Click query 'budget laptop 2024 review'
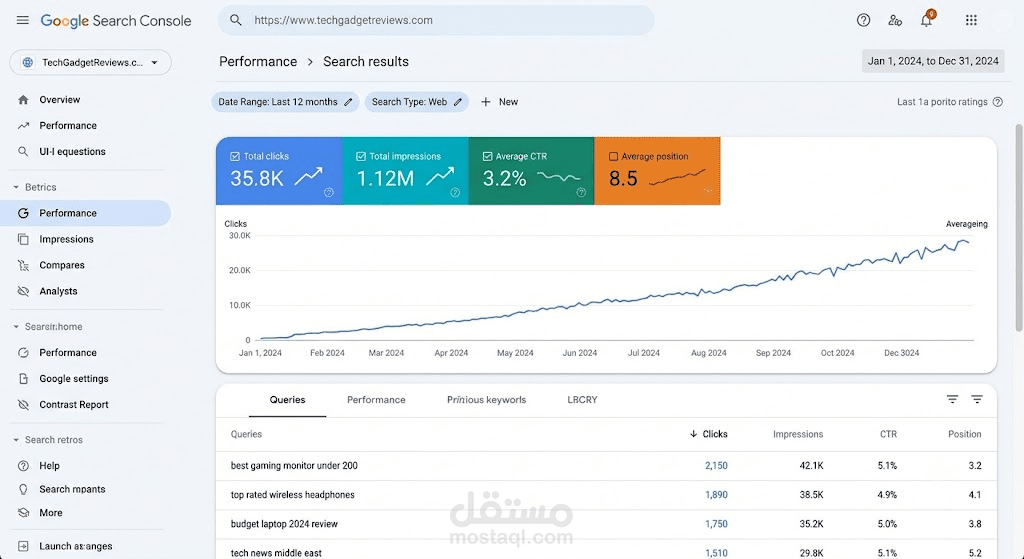The width and height of the screenshot is (1024, 559). click(x=284, y=524)
